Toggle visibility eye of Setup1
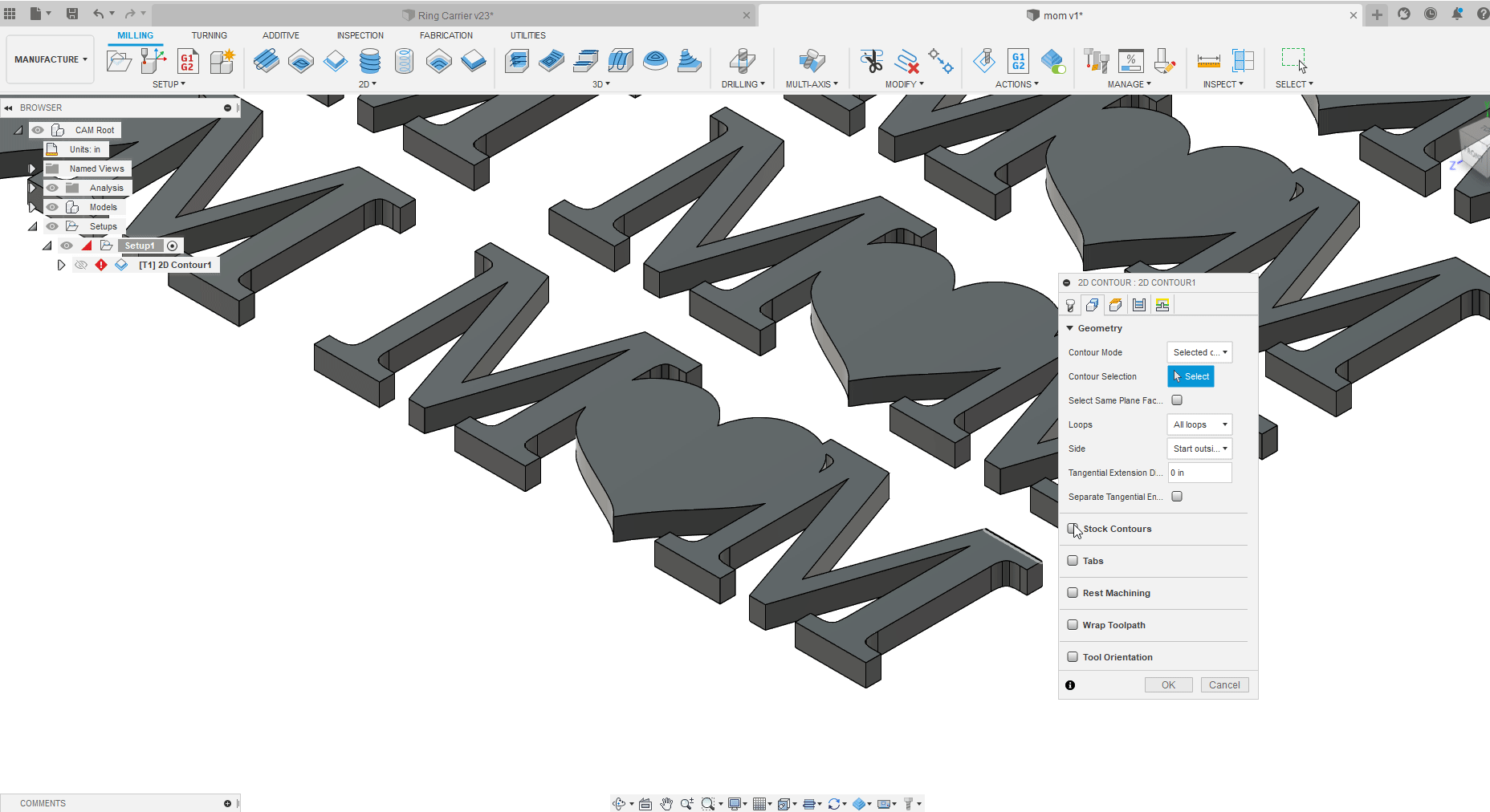Screen dimensions: 1490x812 point(67,246)
